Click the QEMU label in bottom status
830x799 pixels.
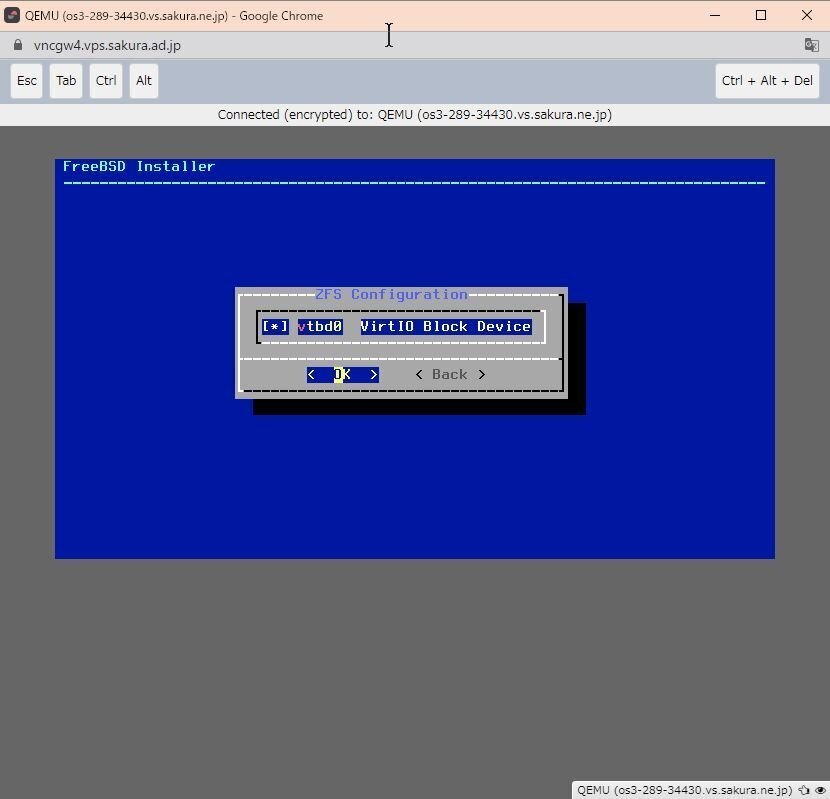tap(684, 791)
